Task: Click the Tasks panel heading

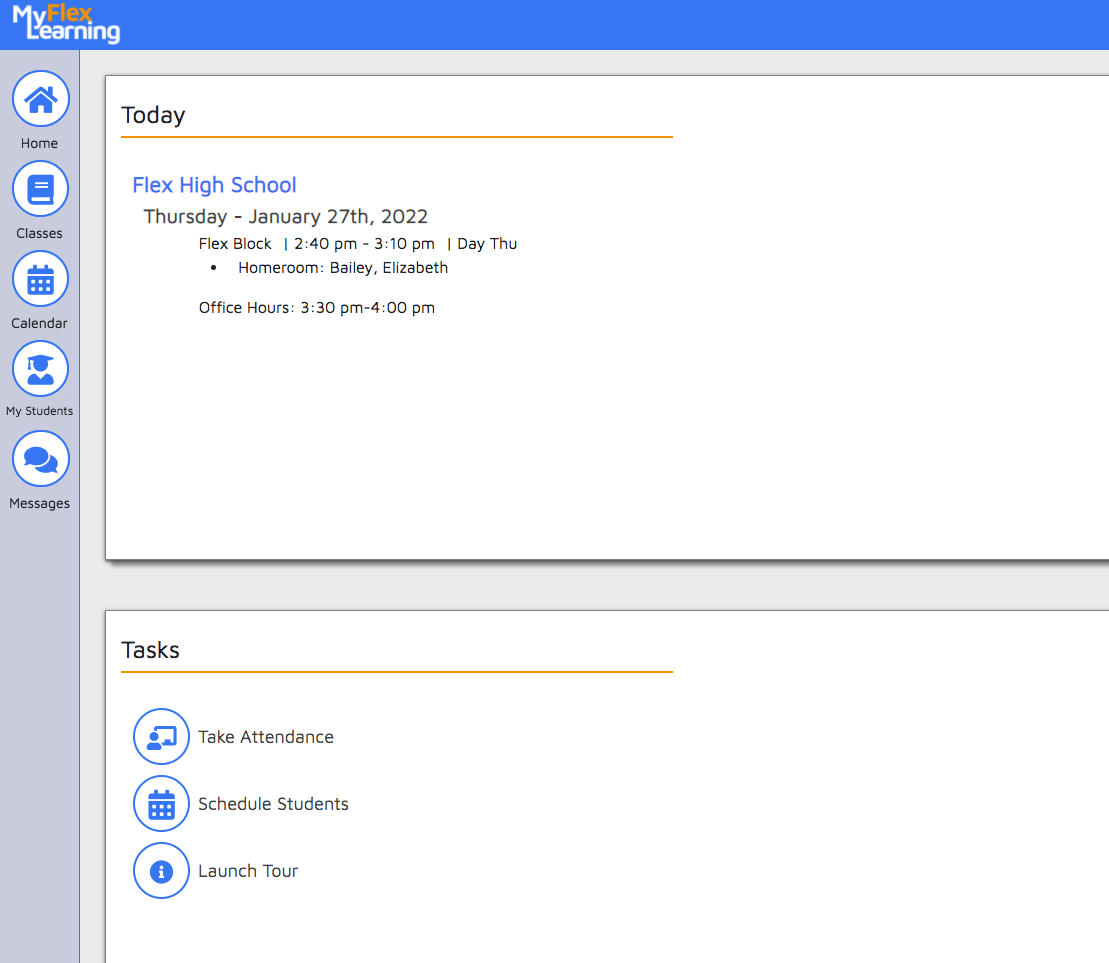Action: pos(150,649)
